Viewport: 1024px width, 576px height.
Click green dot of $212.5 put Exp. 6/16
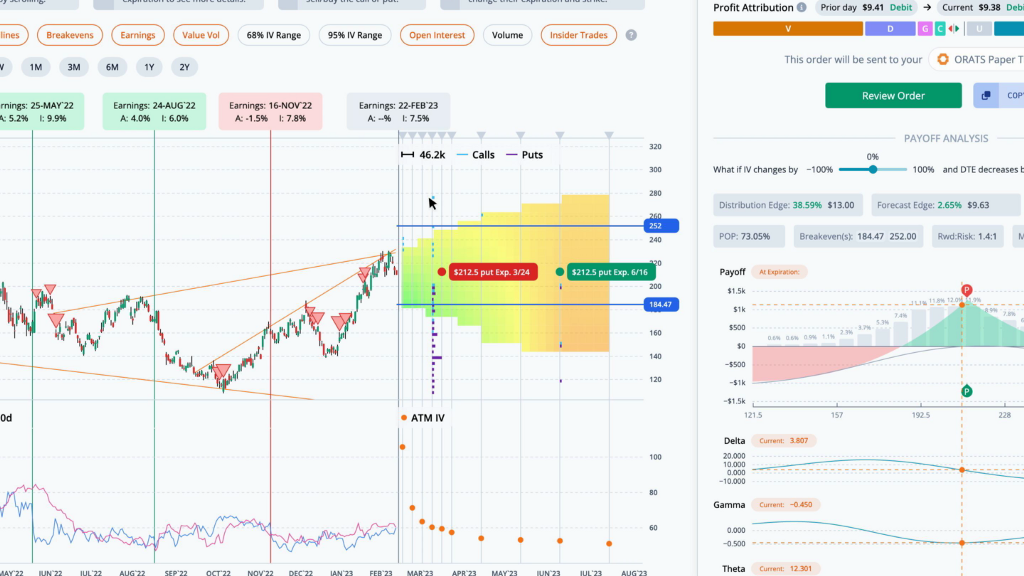point(560,272)
